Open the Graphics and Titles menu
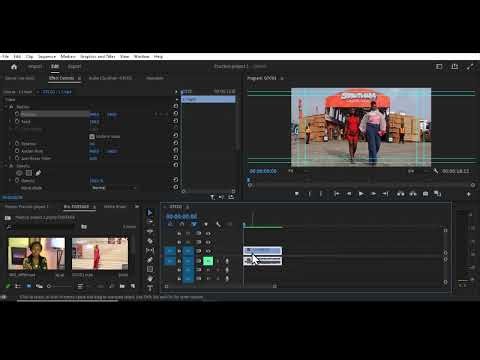Viewport: 480px width, 360px height. pos(98,57)
